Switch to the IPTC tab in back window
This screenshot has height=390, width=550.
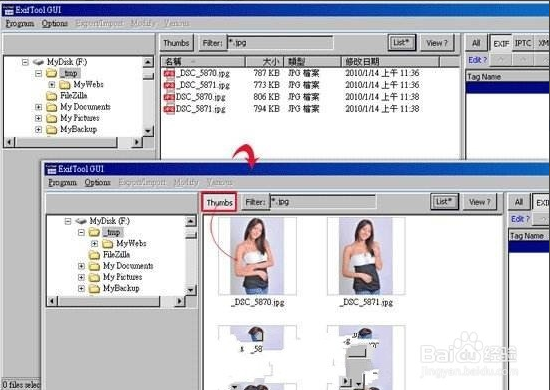coord(523,43)
